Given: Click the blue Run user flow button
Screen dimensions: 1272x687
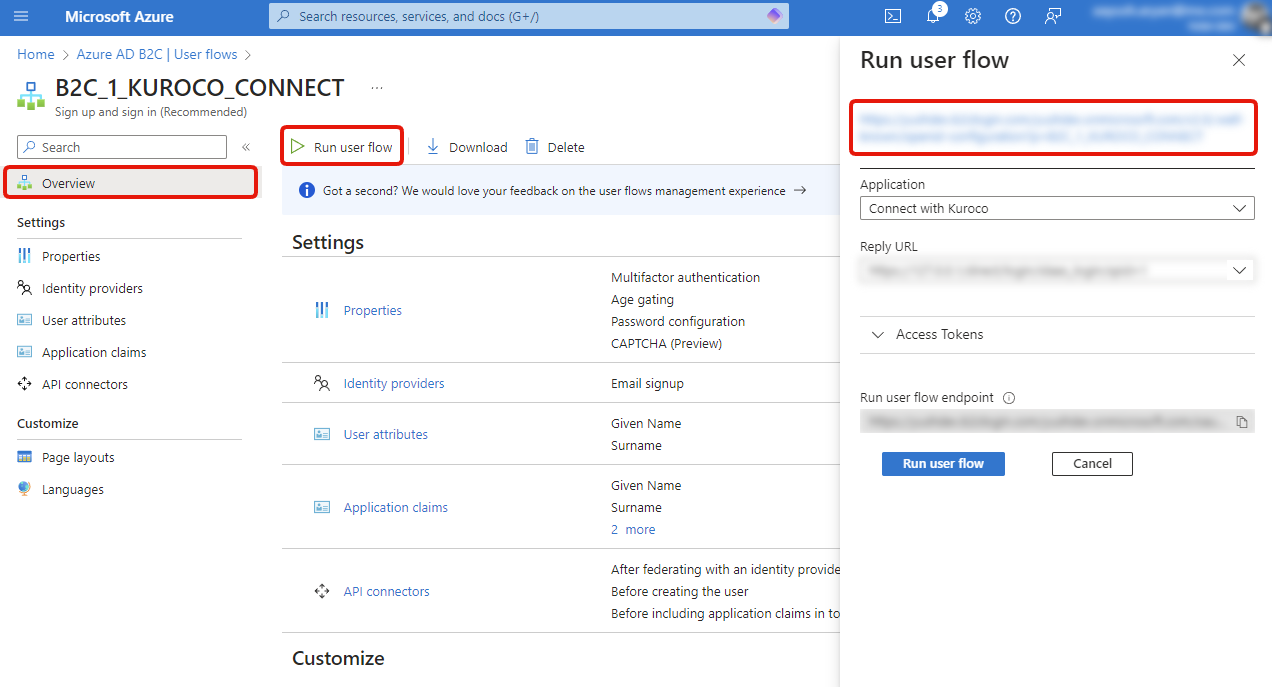Looking at the screenshot, I should 943,463.
